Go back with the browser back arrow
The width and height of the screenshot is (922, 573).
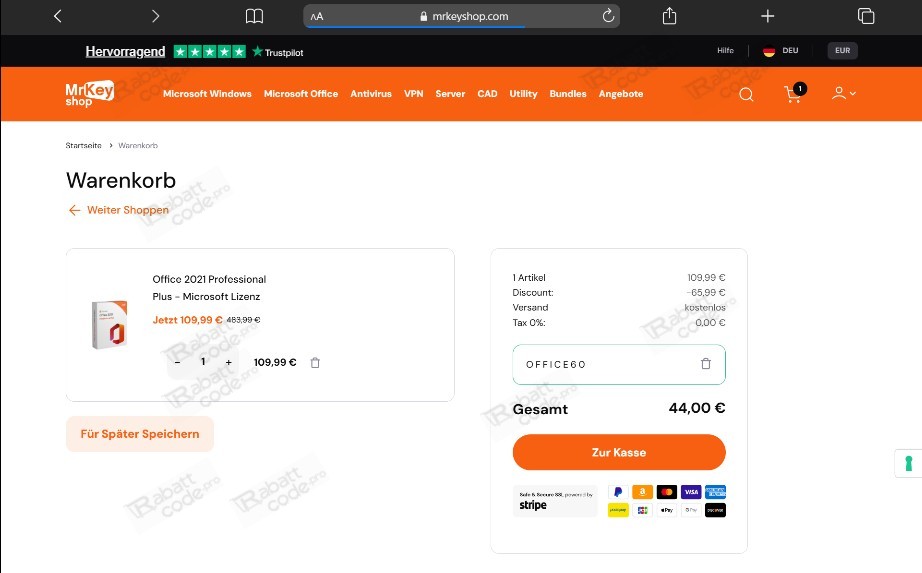(58, 16)
